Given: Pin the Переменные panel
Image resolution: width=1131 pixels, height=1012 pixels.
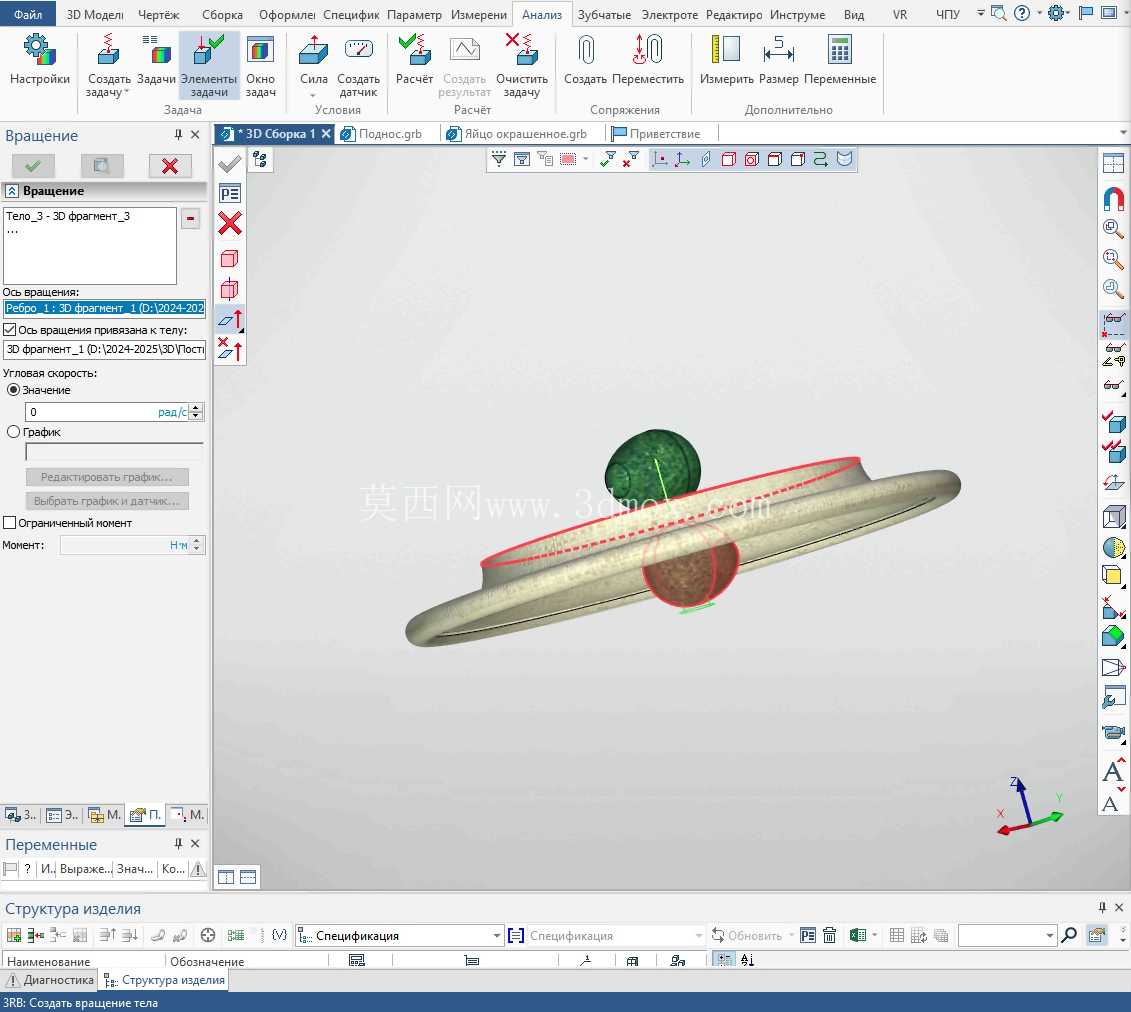Looking at the screenshot, I should (x=178, y=843).
